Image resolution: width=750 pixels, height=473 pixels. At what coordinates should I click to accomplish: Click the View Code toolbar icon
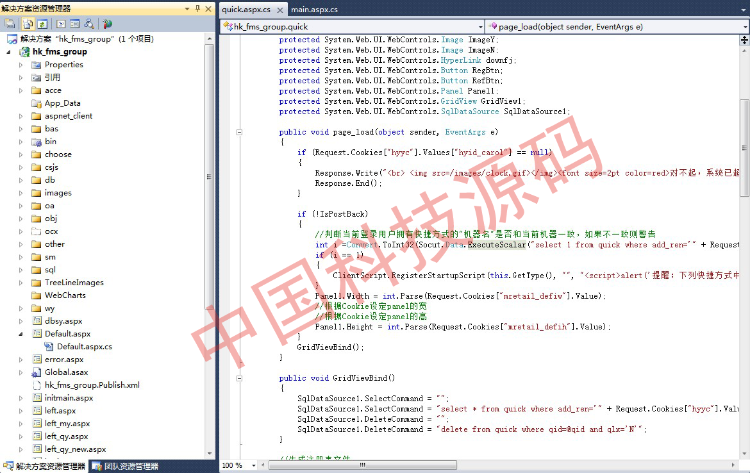pos(60,23)
